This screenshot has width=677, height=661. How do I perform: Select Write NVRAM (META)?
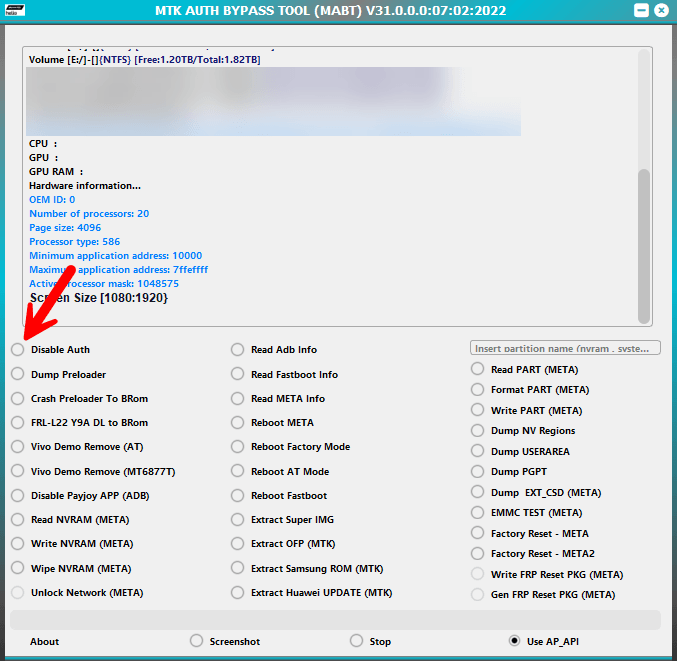click(18, 544)
